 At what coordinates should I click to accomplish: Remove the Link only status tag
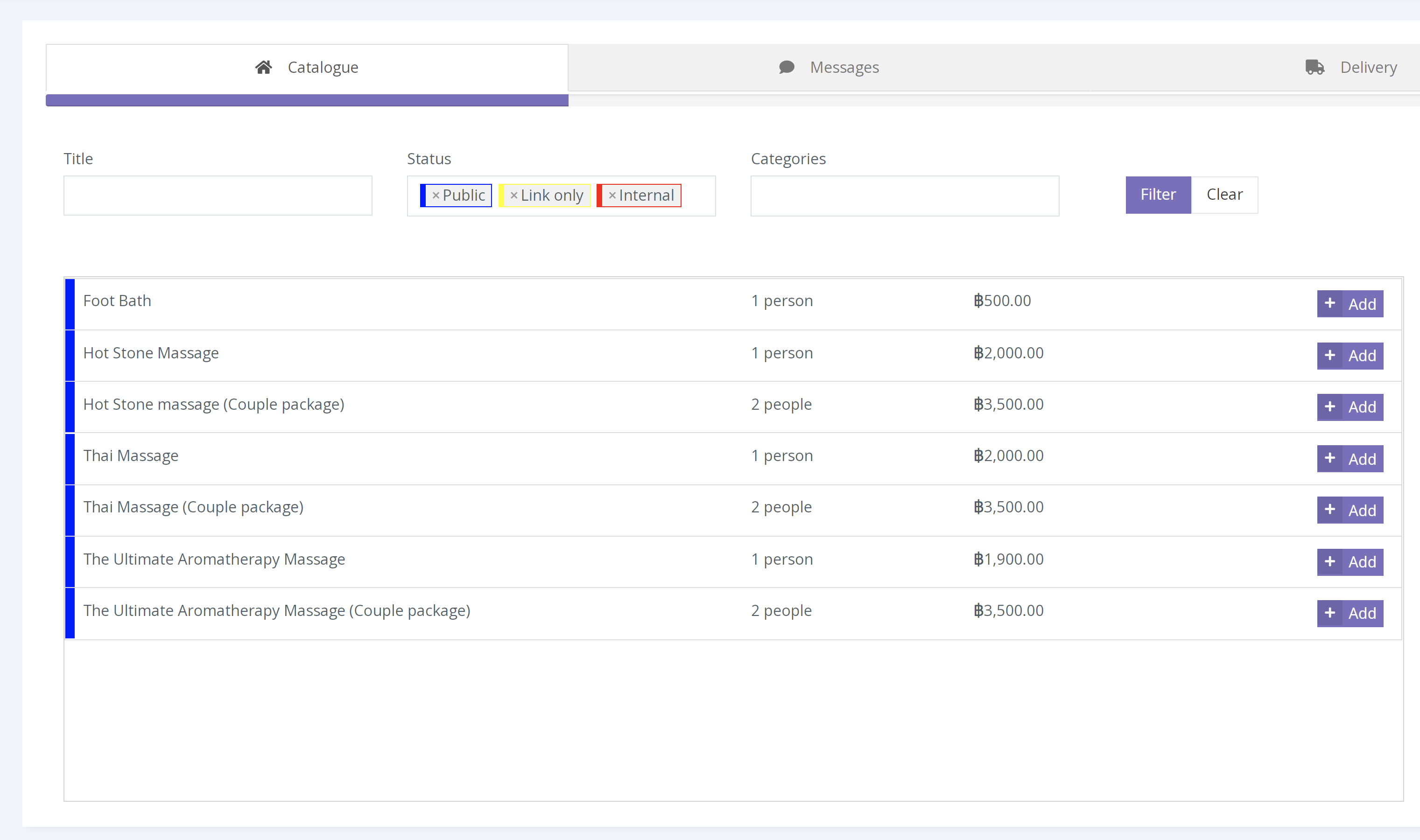click(x=513, y=196)
